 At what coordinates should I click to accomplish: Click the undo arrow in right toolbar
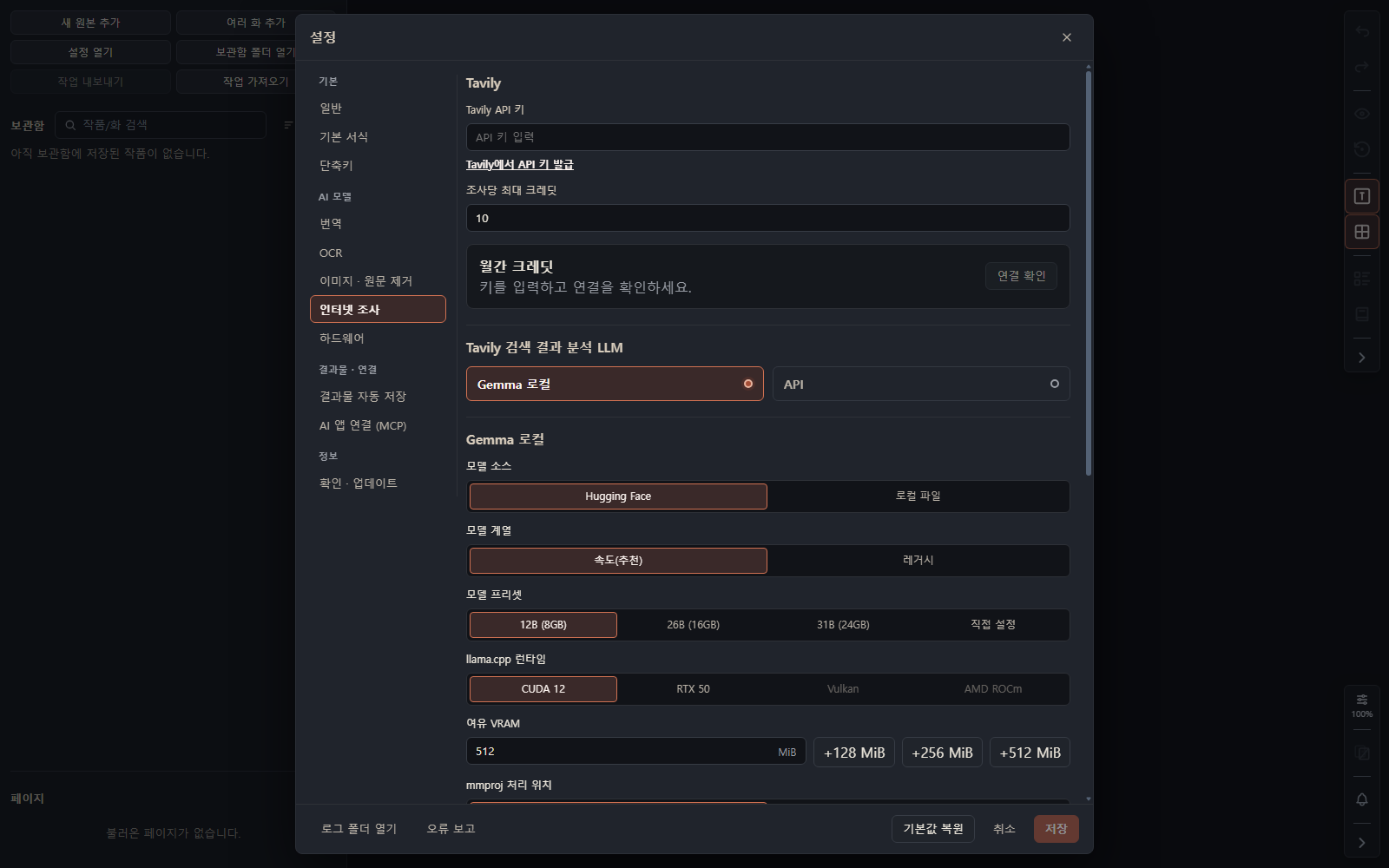[1362, 32]
